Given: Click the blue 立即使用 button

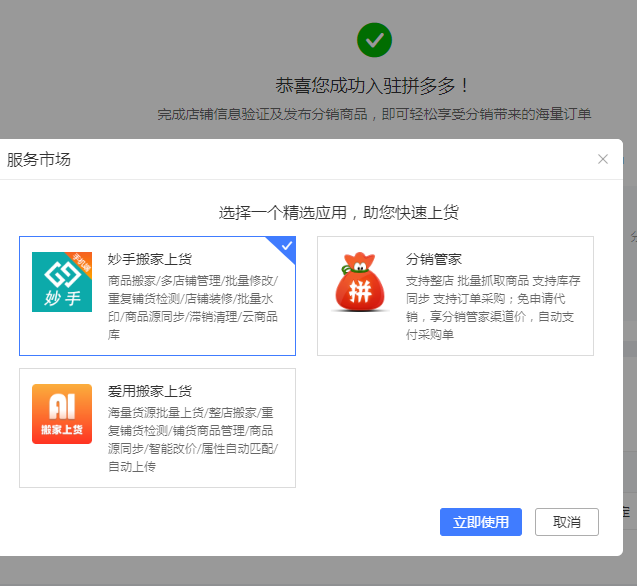Looking at the screenshot, I should point(481,522).
